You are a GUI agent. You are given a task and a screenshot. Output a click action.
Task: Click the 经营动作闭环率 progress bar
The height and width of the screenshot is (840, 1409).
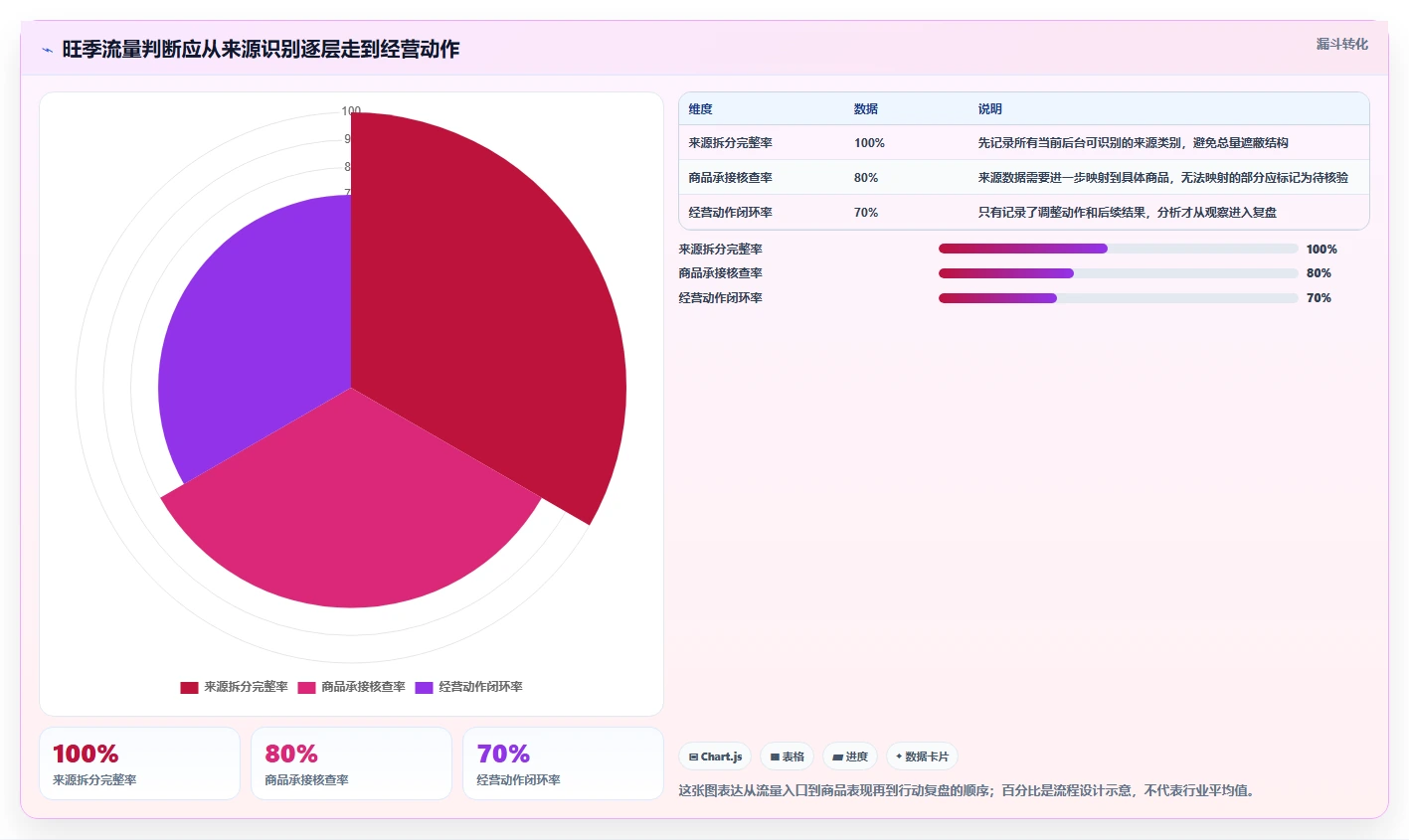pyautogui.click(x=1118, y=298)
